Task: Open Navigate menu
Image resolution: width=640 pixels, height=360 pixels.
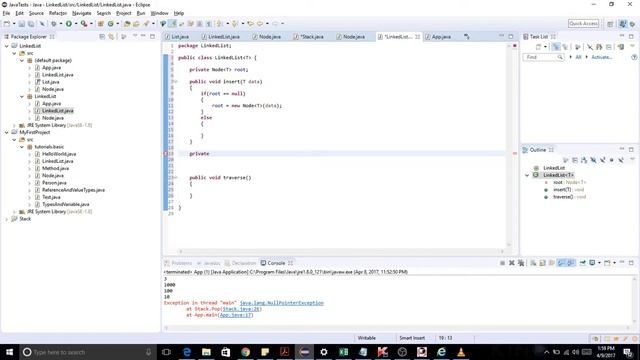Action: pyautogui.click(x=82, y=13)
